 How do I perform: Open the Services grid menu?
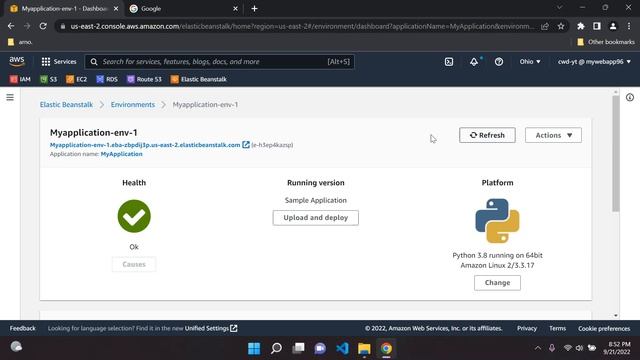(x=59, y=62)
